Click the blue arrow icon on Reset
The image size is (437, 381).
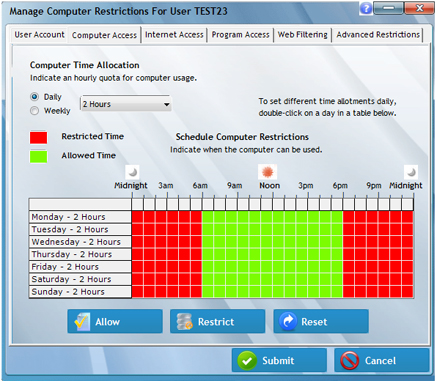point(288,321)
